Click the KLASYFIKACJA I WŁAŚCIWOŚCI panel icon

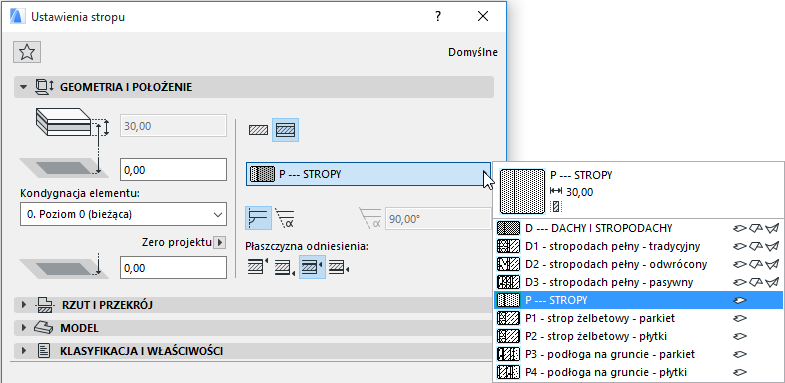[x=44, y=351]
